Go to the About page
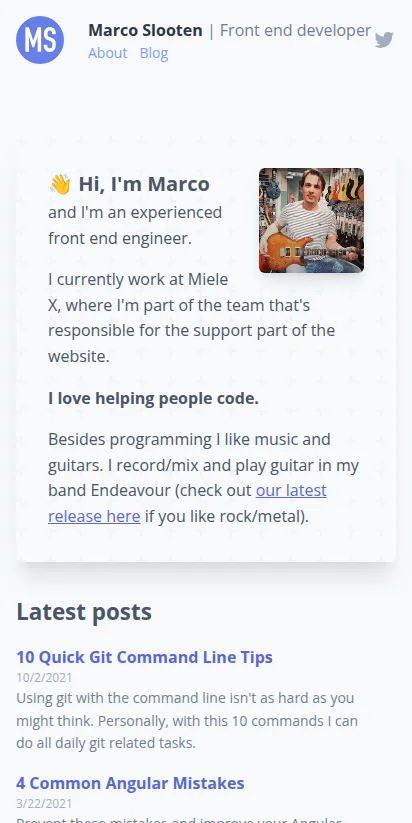This screenshot has height=823, width=412. coord(108,53)
